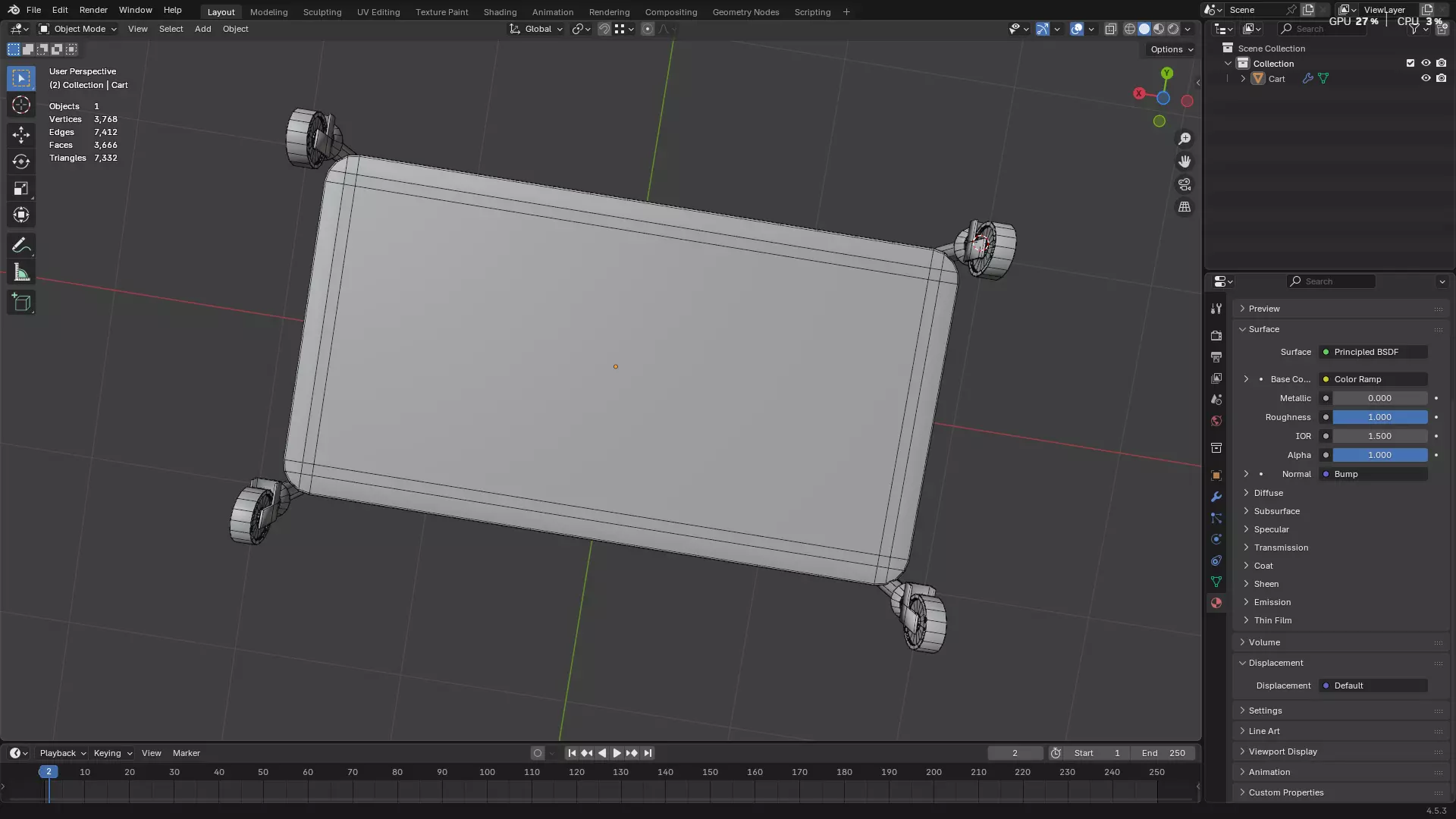Uncheck Collection exclude-from-view-layer checkbox
The width and height of the screenshot is (1456, 819).
coord(1410,63)
